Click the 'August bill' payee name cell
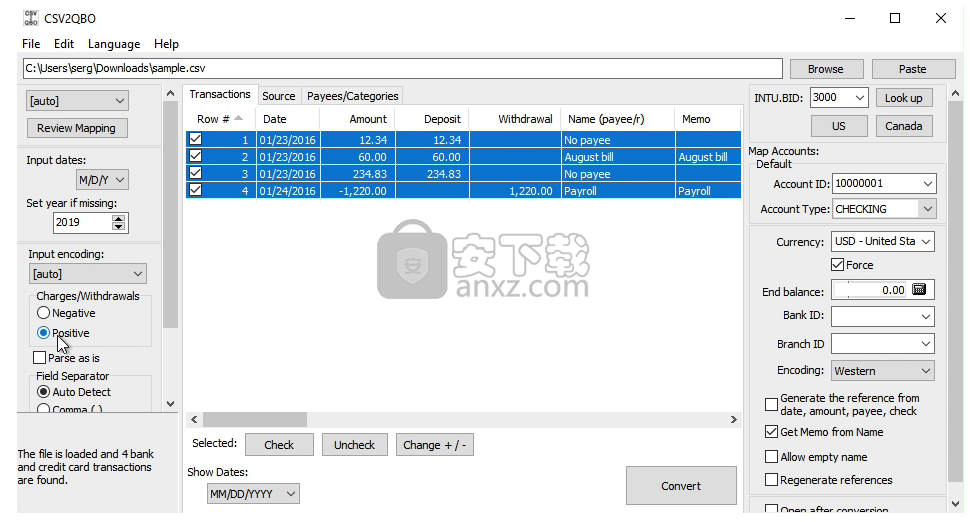 click(x=617, y=156)
